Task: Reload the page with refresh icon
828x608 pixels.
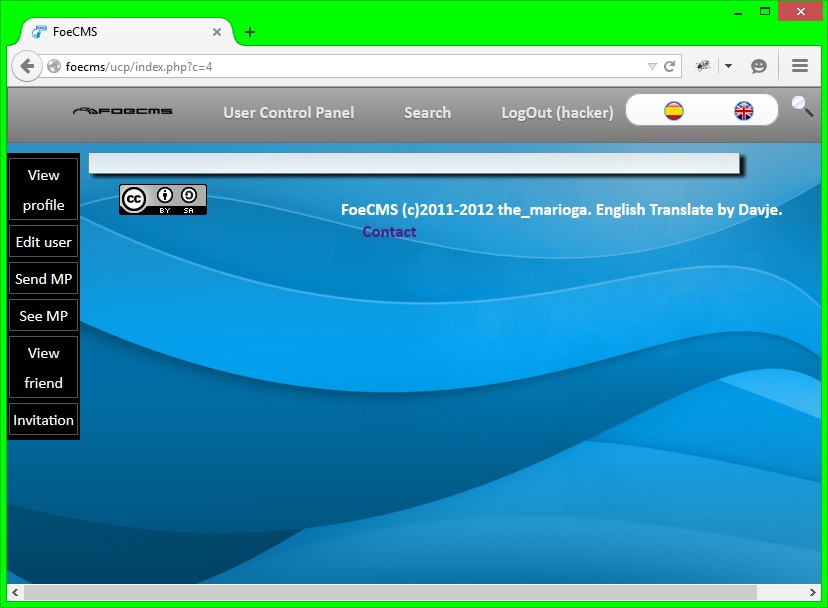Action: click(x=670, y=67)
